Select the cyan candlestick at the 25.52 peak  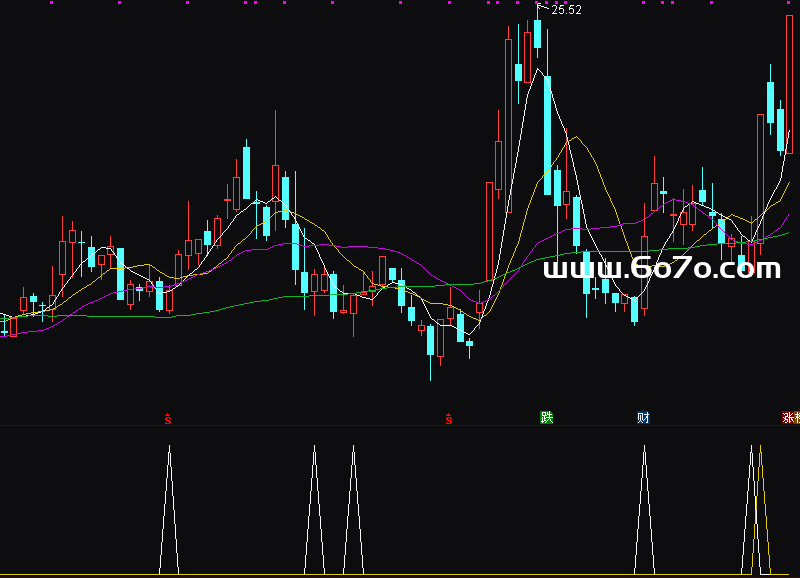[x=537, y=30]
